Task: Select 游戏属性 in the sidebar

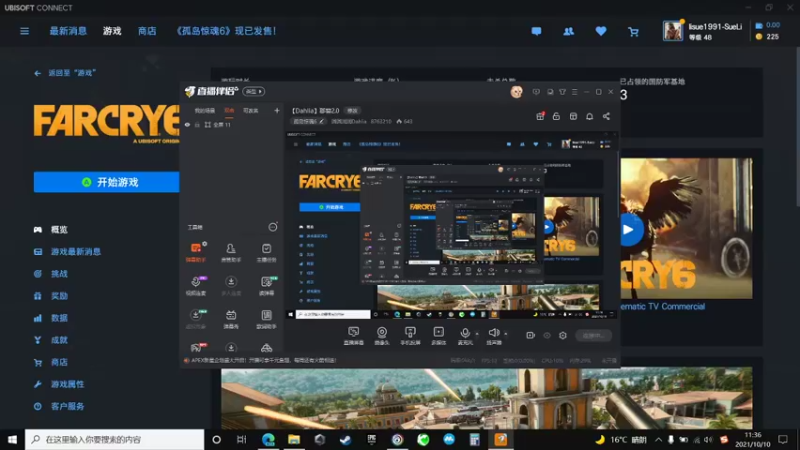Action: [x=59, y=384]
